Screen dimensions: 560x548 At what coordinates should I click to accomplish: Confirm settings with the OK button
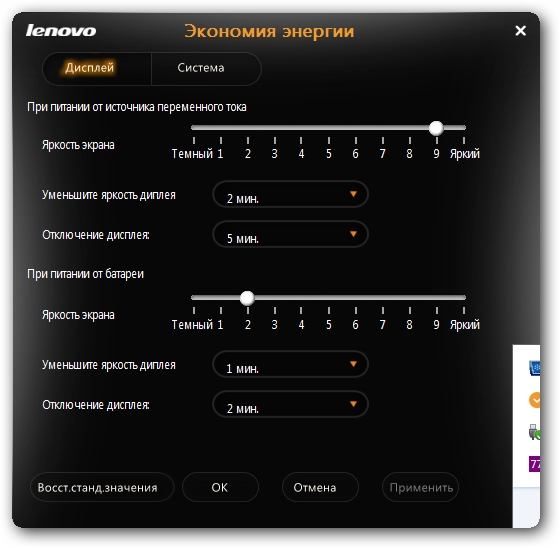(x=220, y=487)
